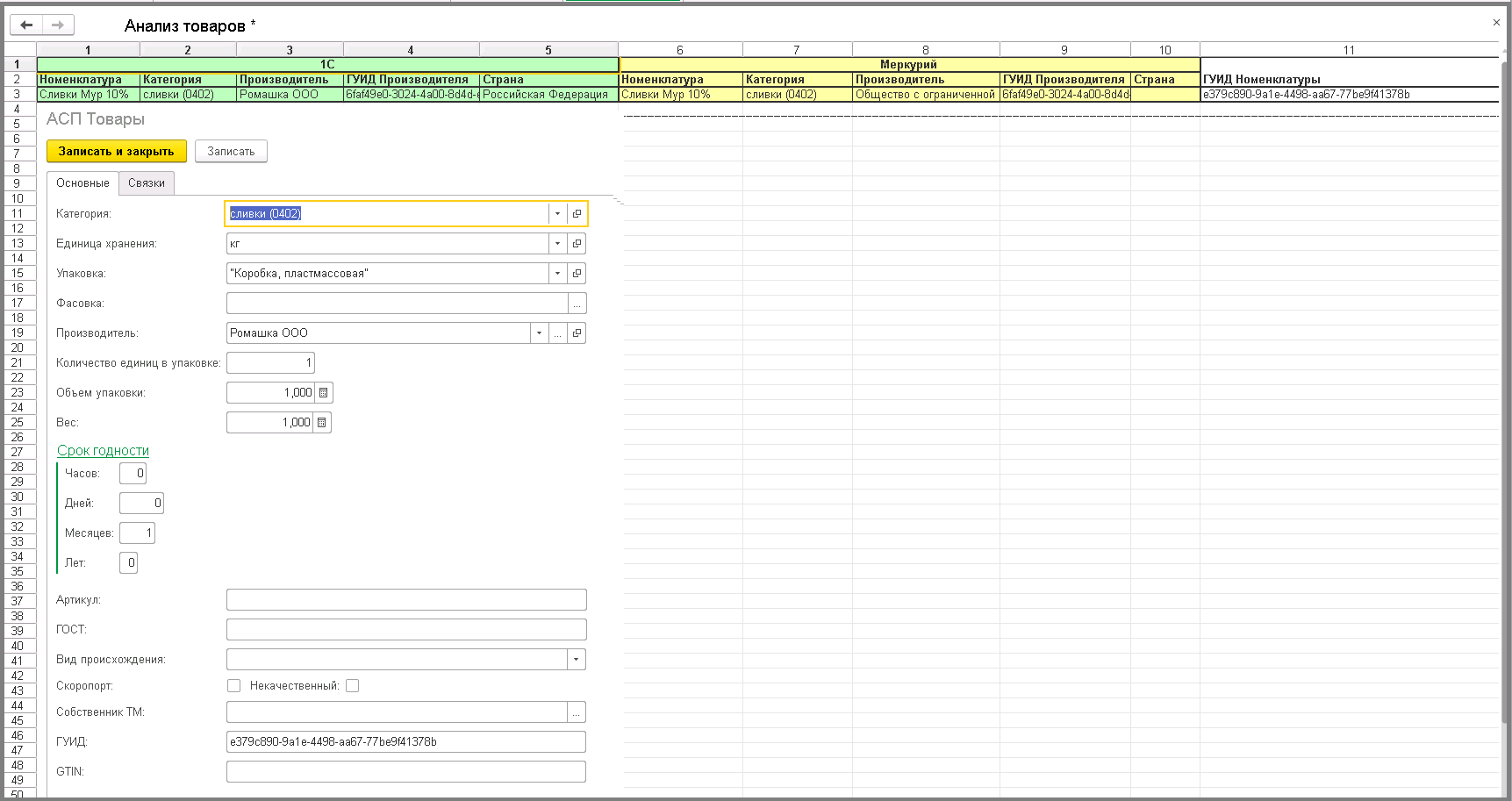Select column header 6
This screenshot has height=801, width=1512.
(680, 50)
